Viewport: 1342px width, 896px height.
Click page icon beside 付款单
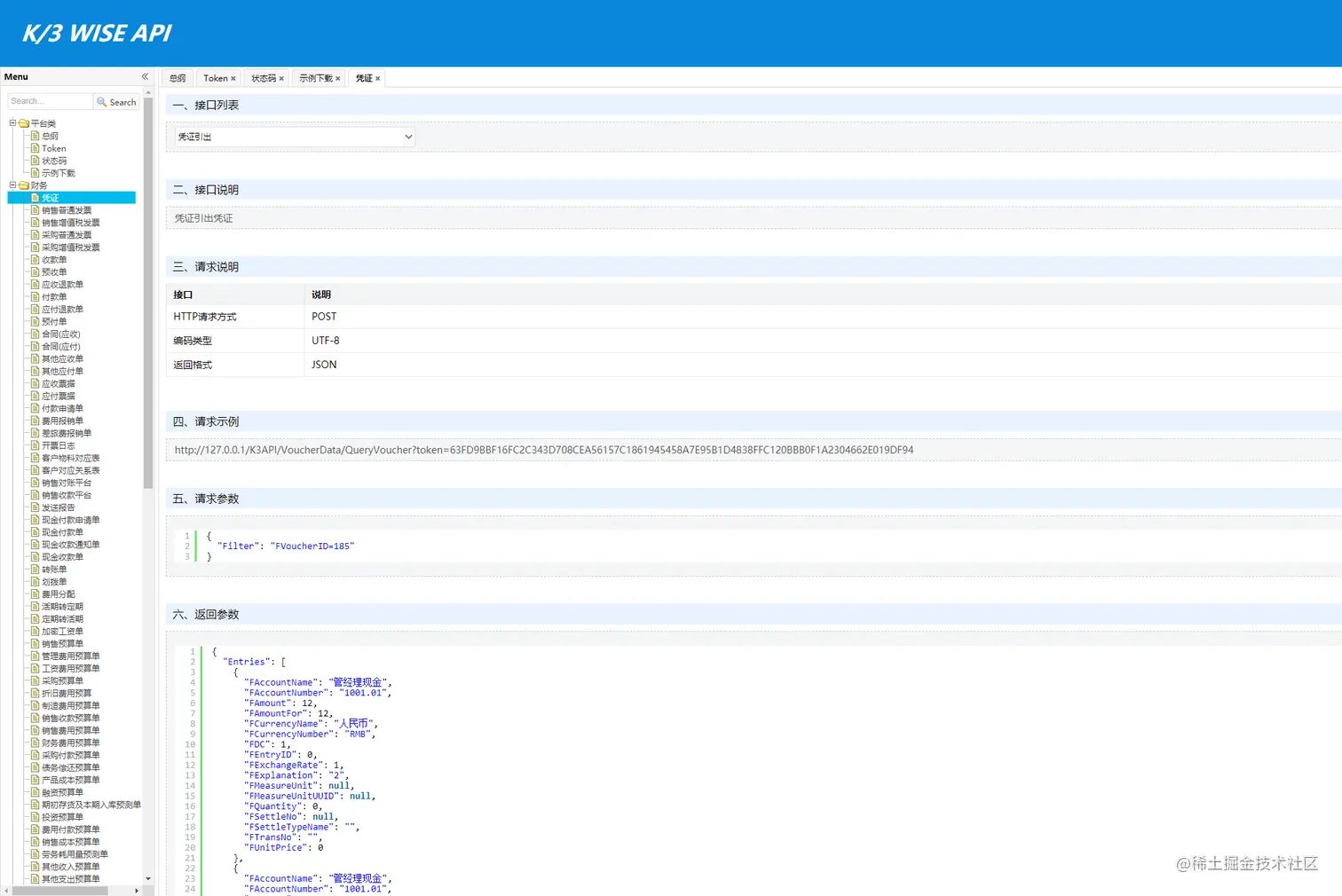[36, 297]
